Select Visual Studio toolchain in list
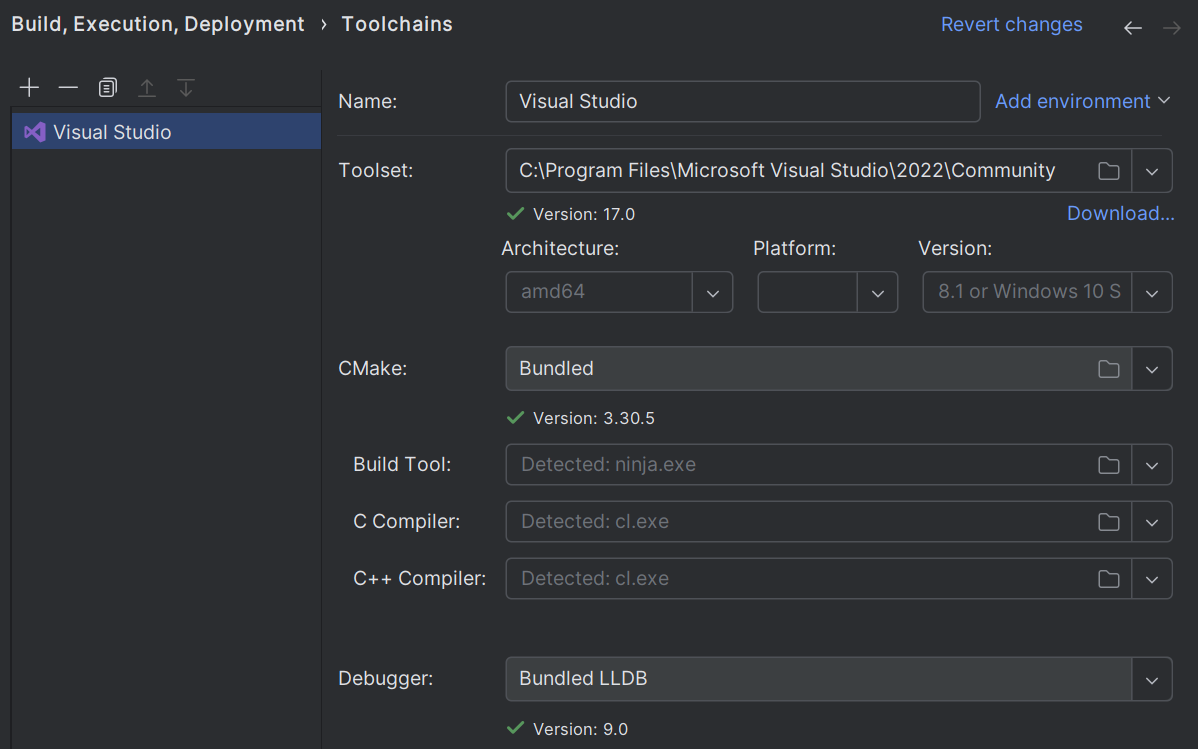Image resolution: width=1198 pixels, height=749 pixels. coord(167,131)
